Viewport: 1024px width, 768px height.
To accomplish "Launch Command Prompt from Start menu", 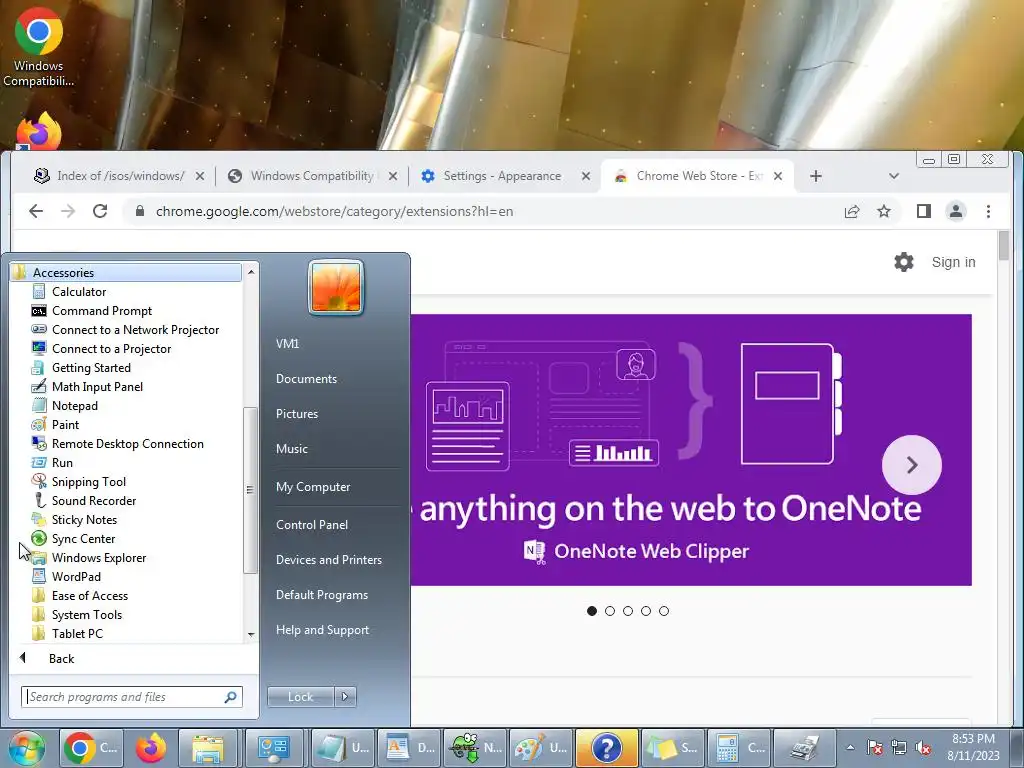I will tap(101, 311).
